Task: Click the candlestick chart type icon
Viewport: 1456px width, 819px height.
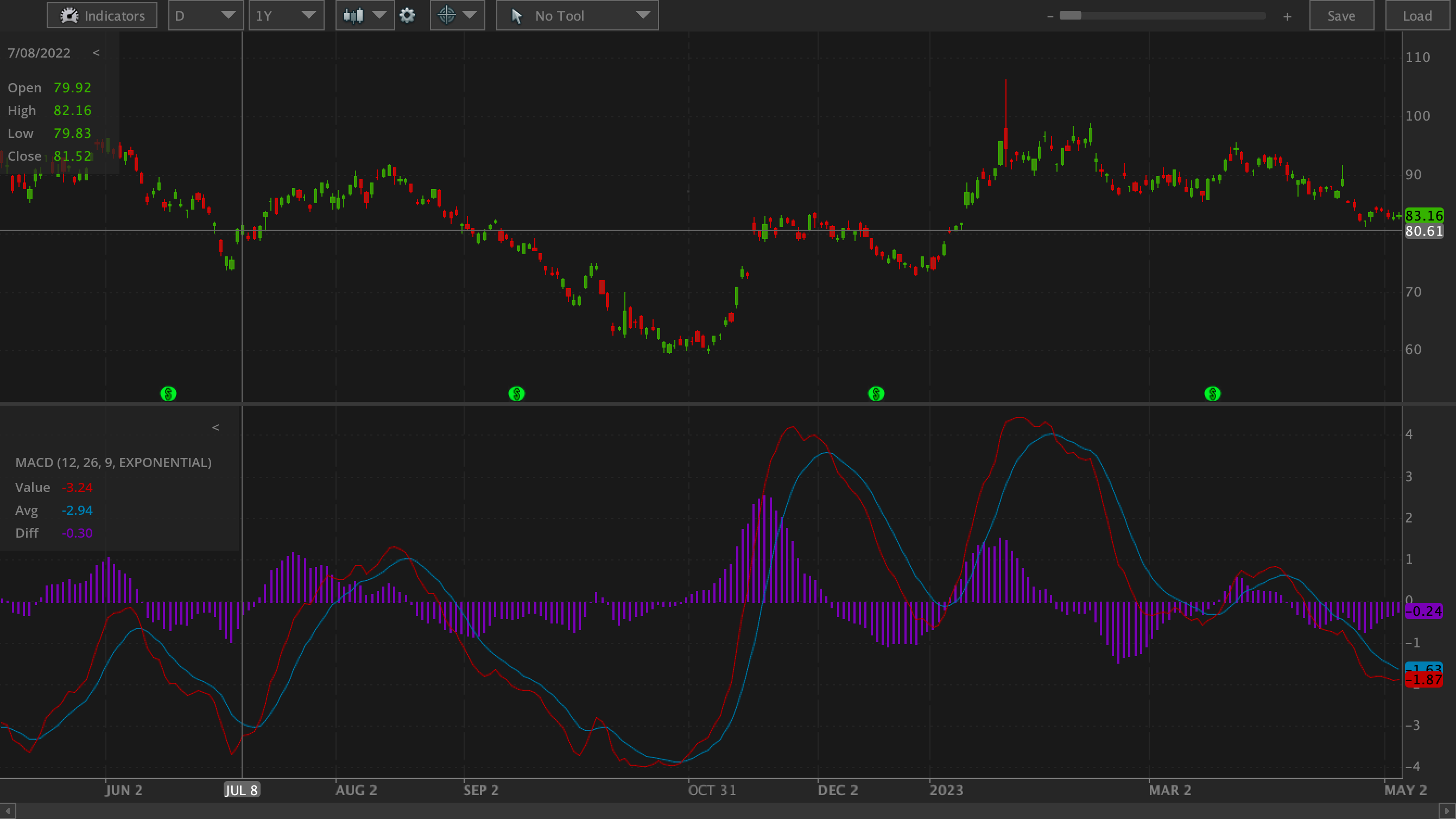Action: click(x=353, y=15)
